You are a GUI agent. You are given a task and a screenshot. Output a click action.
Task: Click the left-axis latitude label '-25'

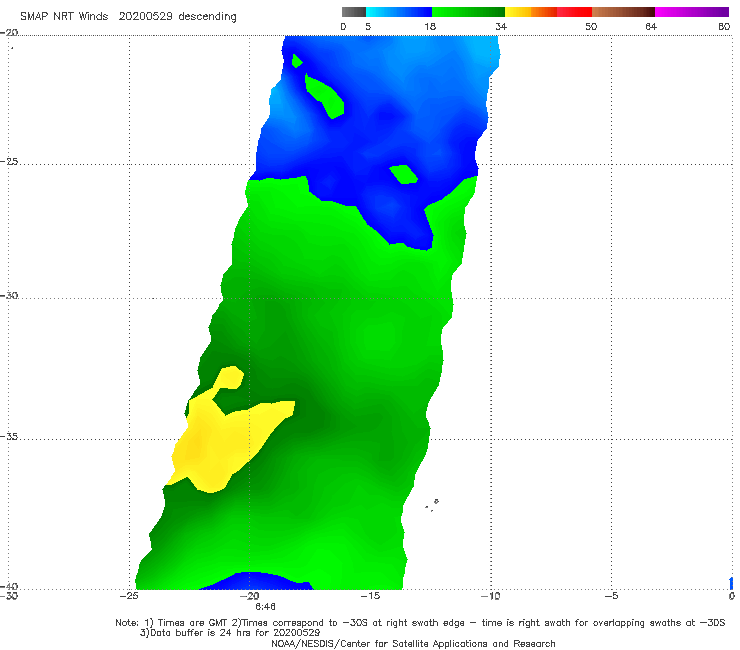click(x=9, y=162)
